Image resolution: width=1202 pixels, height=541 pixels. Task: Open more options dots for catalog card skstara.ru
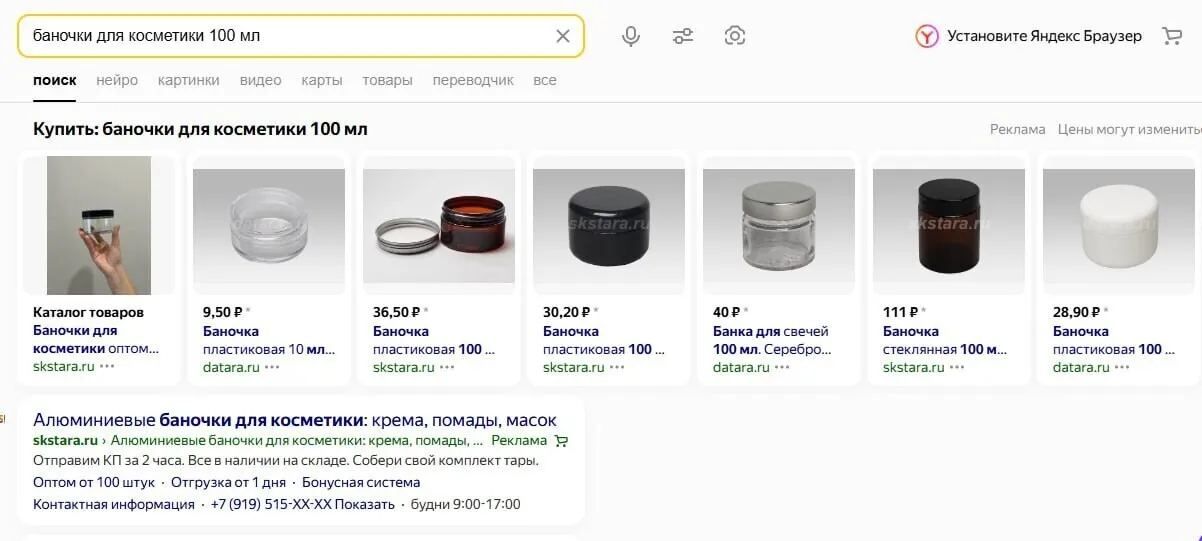[x=107, y=367]
